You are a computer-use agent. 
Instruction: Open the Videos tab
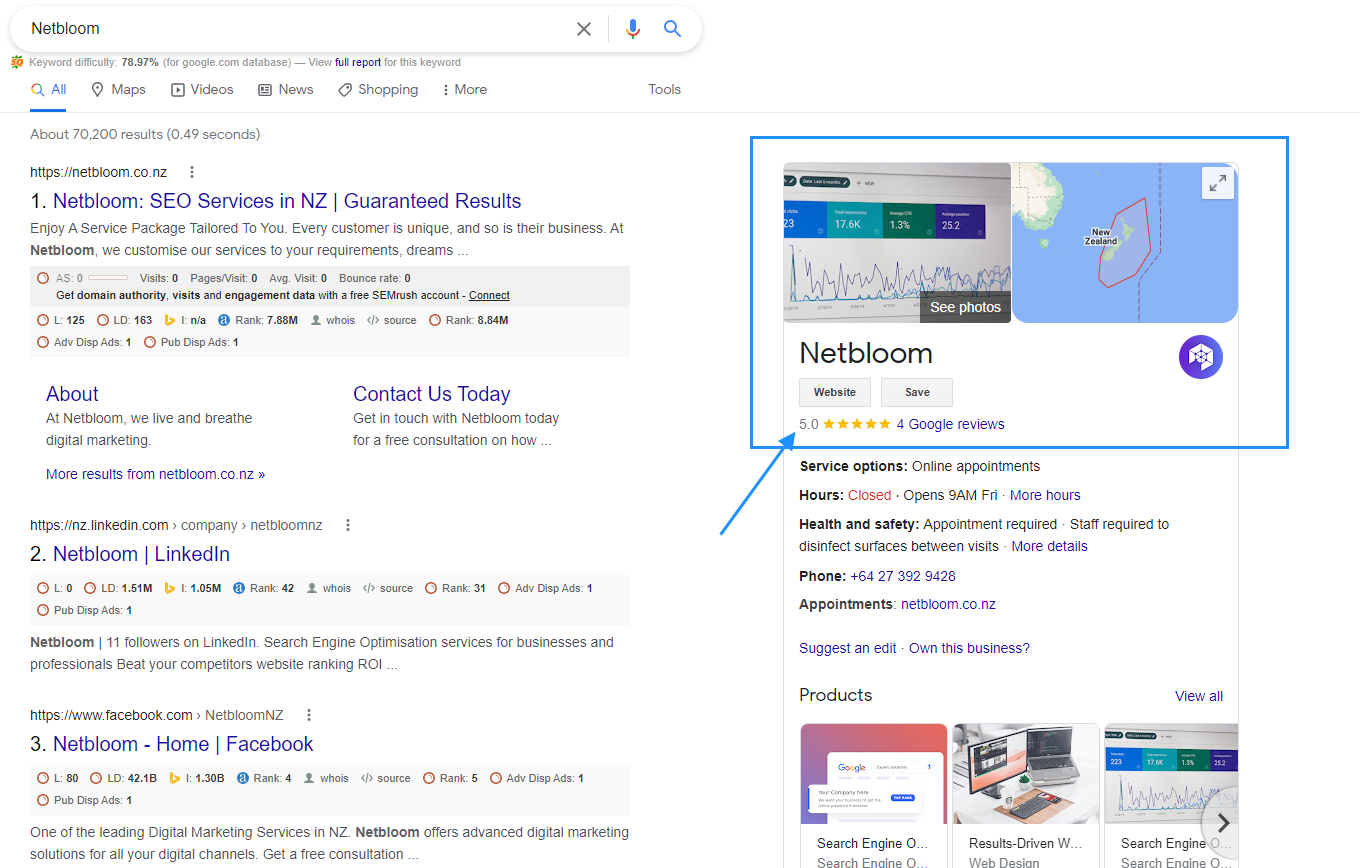coord(202,89)
